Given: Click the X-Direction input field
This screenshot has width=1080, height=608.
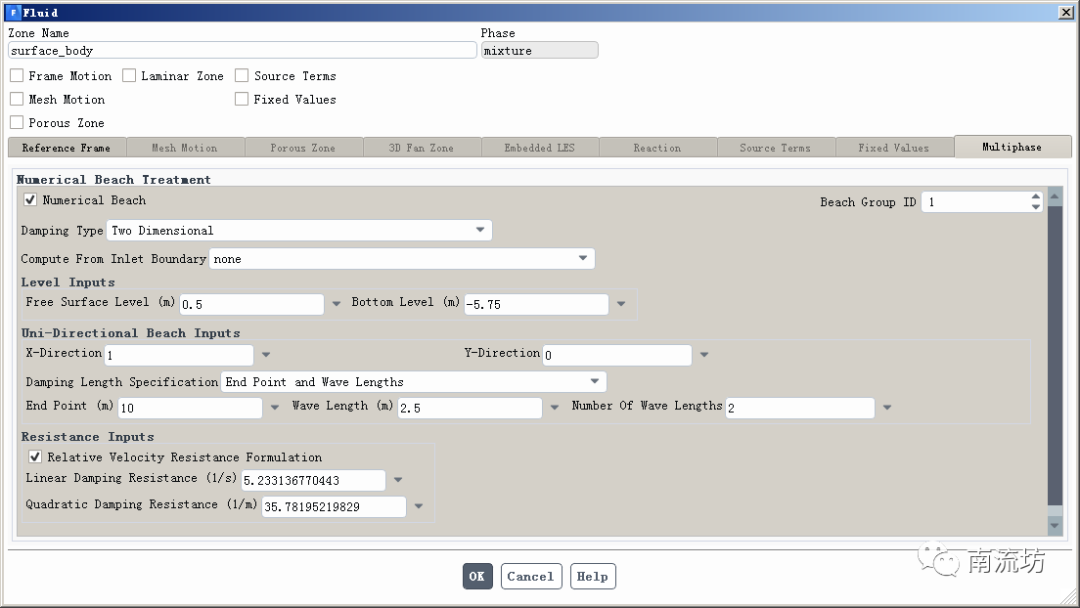Looking at the screenshot, I should (x=179, y=355).
